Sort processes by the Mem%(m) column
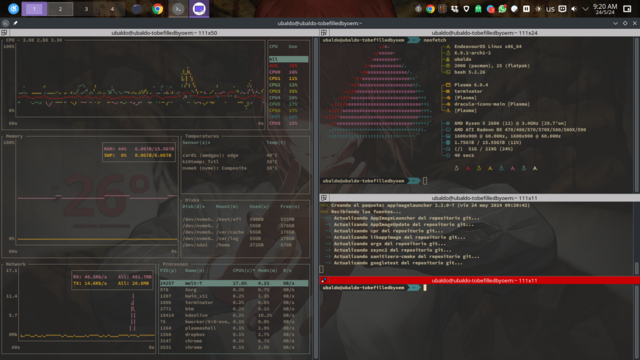The width and height of the screenshot is (640, 360). (267, 270)
